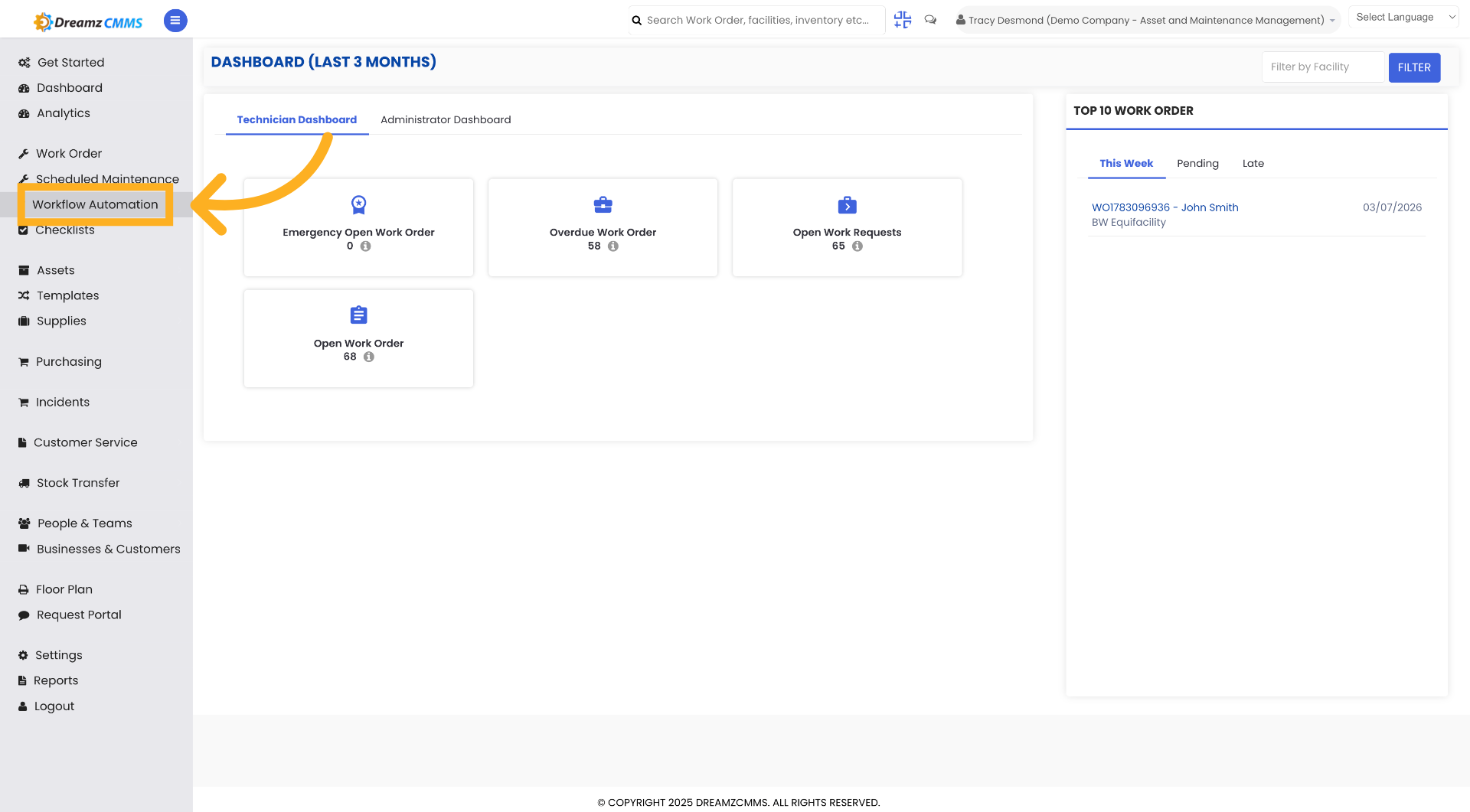1470x812 pixels.
Task: Click the Analytics sidebar icon
Action: (x=24, y=113)
